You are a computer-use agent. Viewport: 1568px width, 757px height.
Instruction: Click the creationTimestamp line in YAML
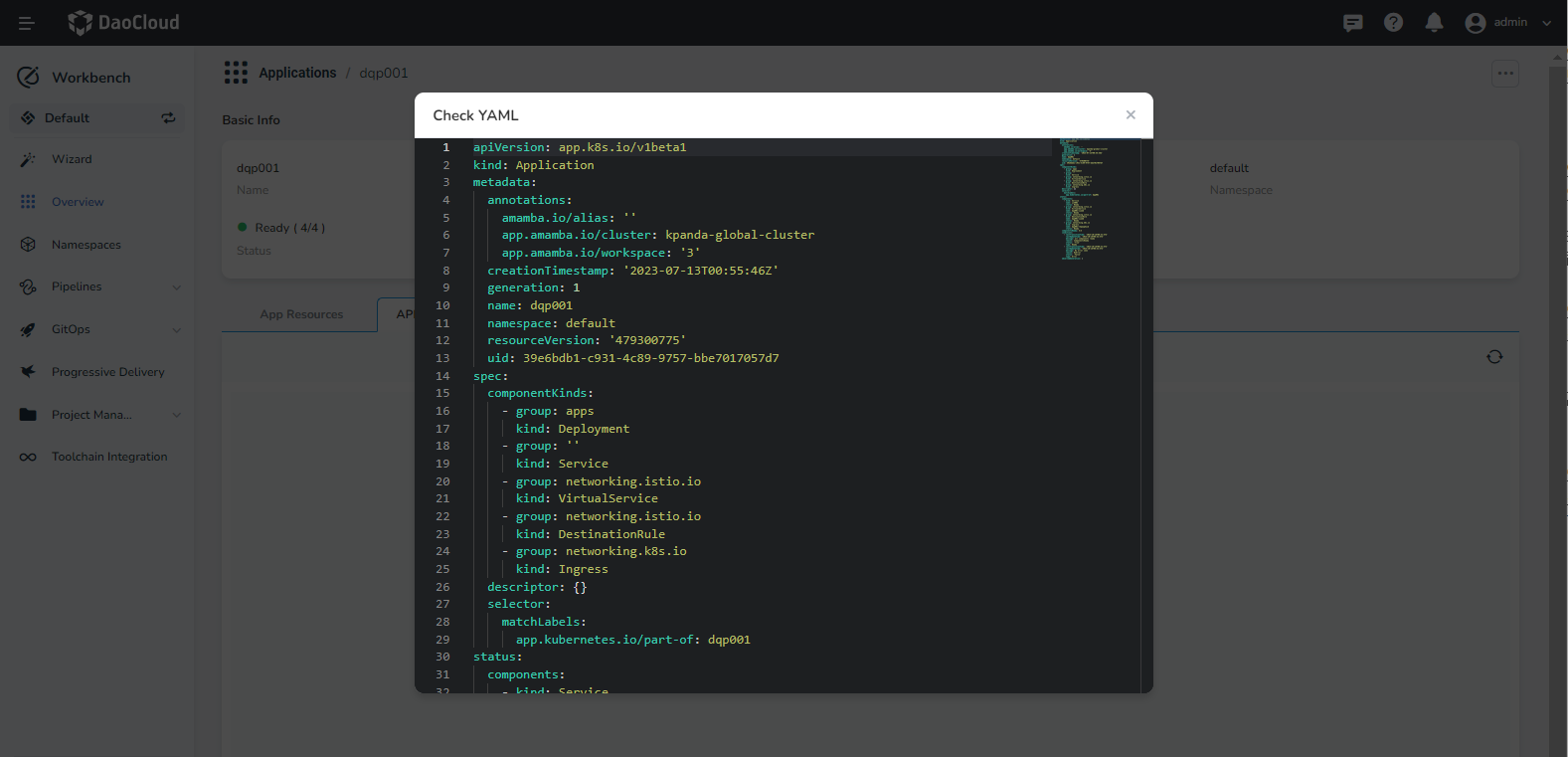pyautogui.click(x=632, y=271)
